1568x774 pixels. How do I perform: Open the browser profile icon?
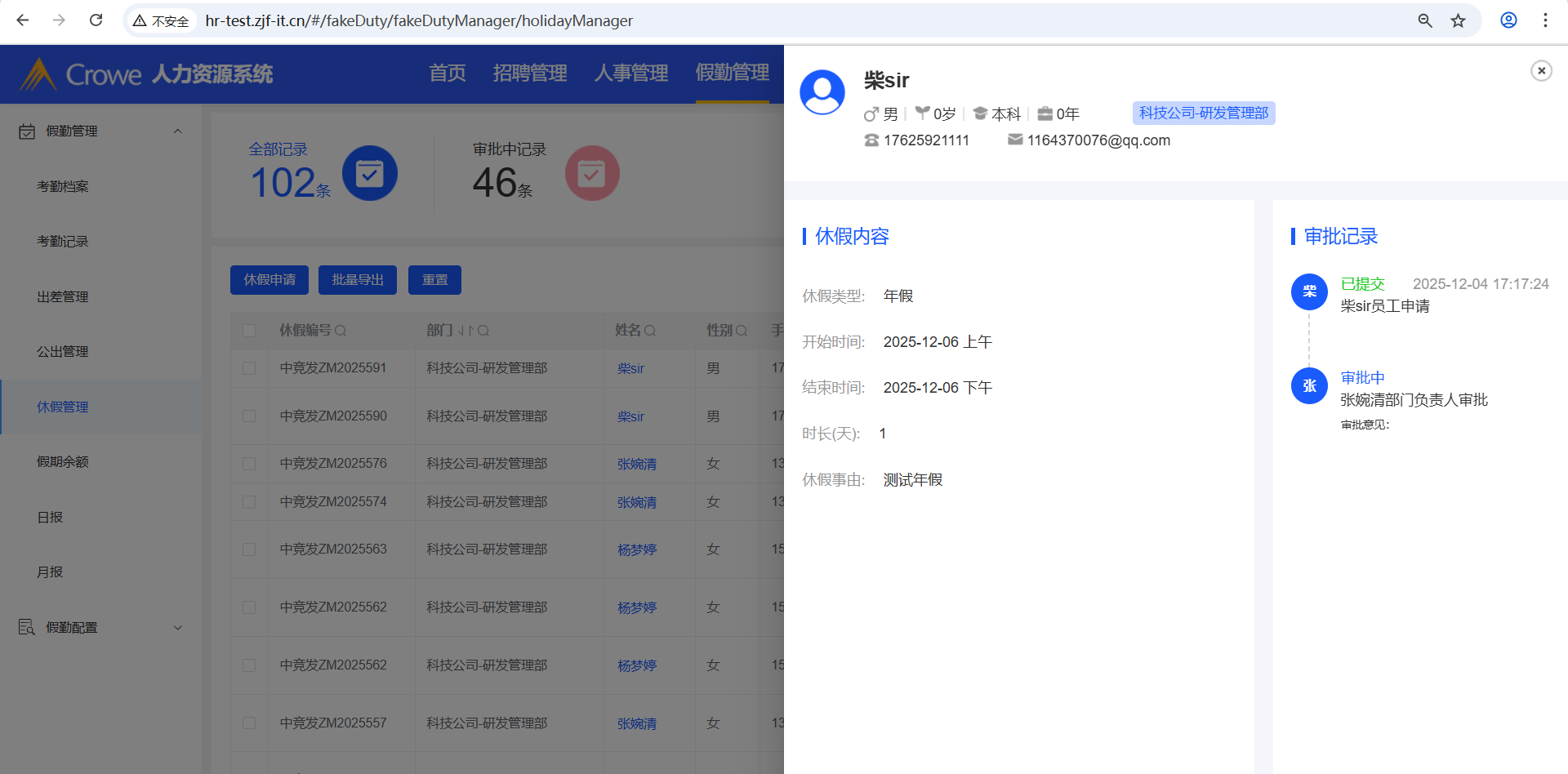coord(1508,20)
